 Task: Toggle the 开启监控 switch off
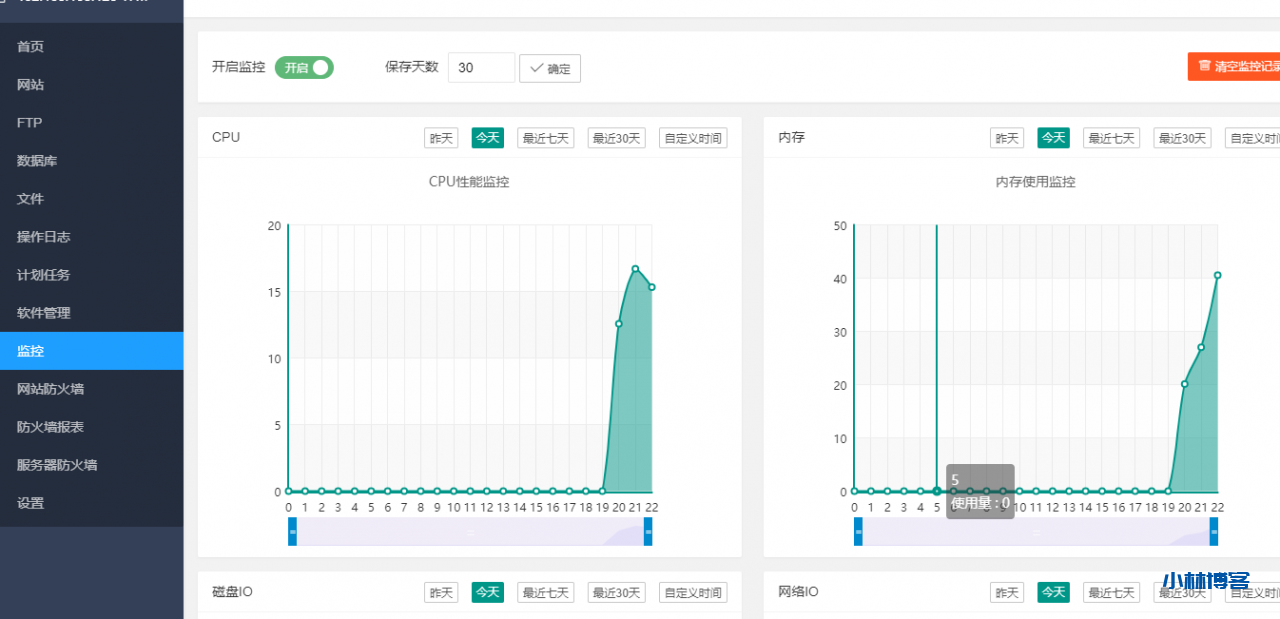(304, 67)
